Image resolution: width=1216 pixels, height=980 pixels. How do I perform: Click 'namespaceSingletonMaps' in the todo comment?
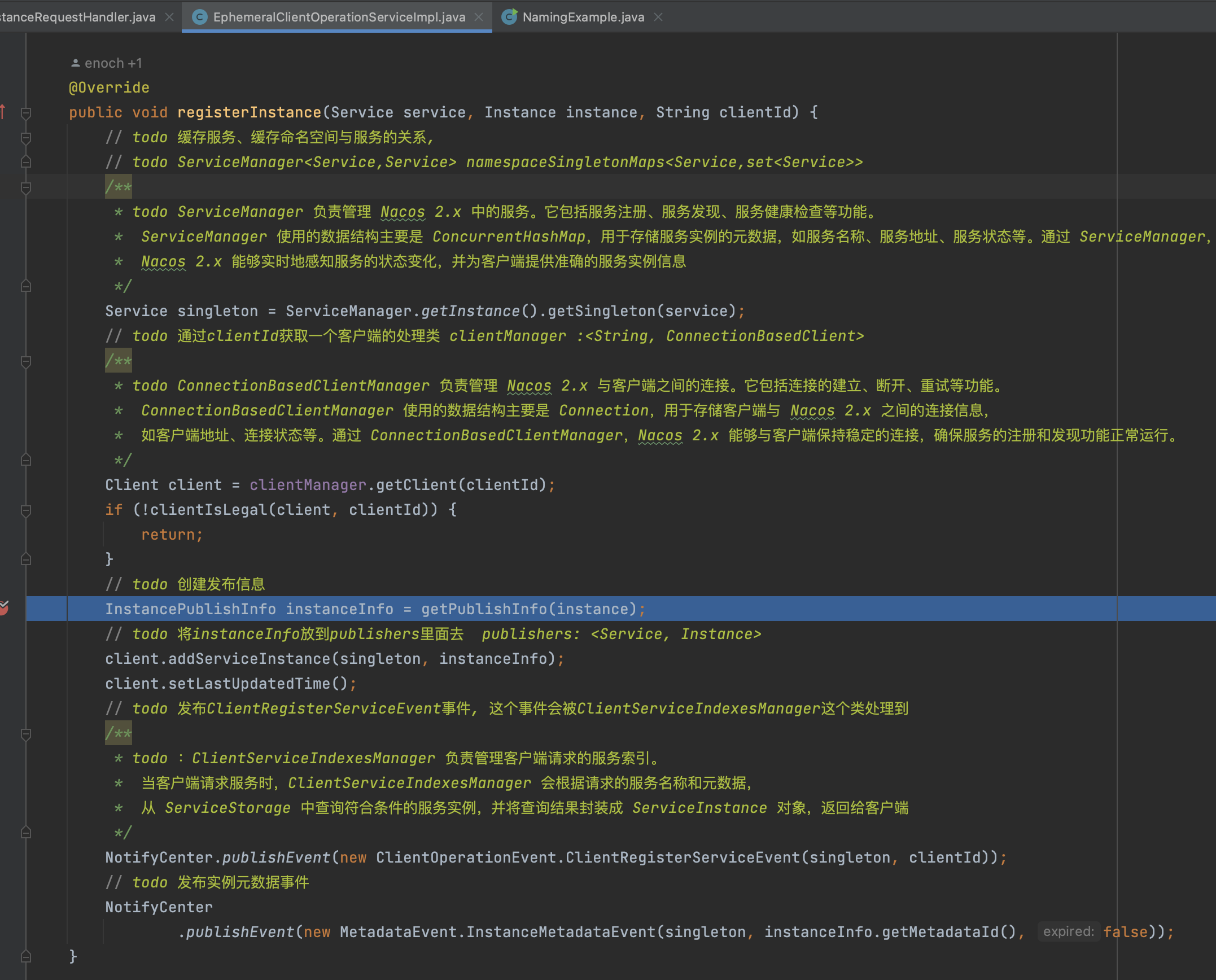pos(565,162)
